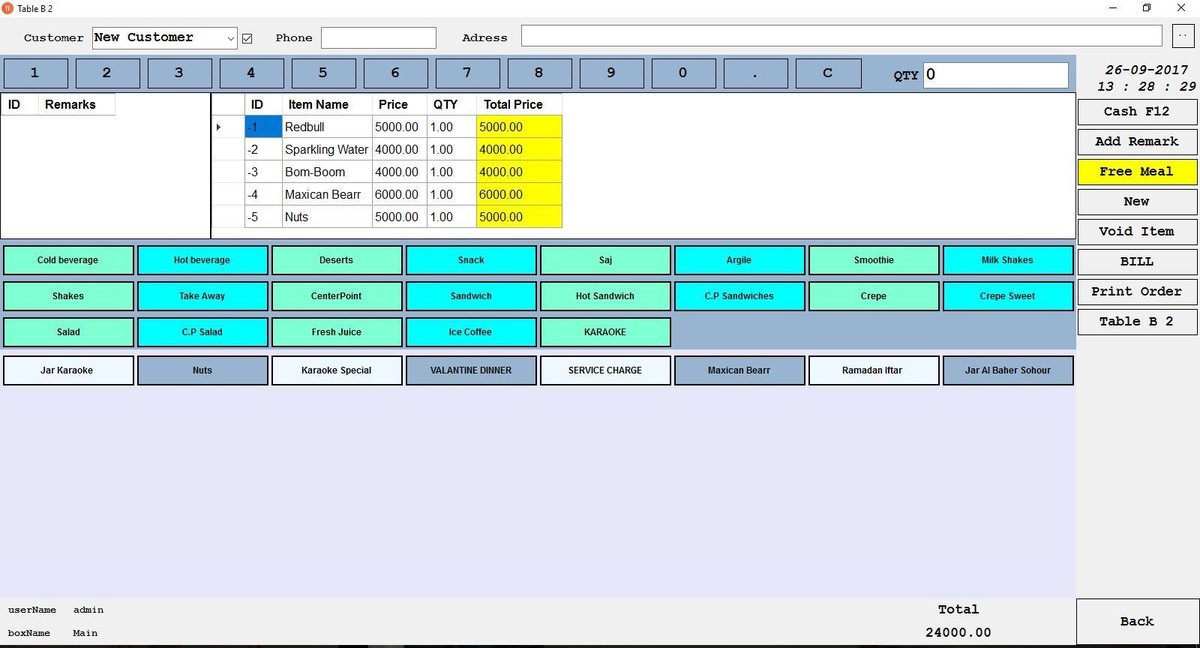The image size is (1200, 648).
Task: Click Add Remark button
Action: point(1137,141)
